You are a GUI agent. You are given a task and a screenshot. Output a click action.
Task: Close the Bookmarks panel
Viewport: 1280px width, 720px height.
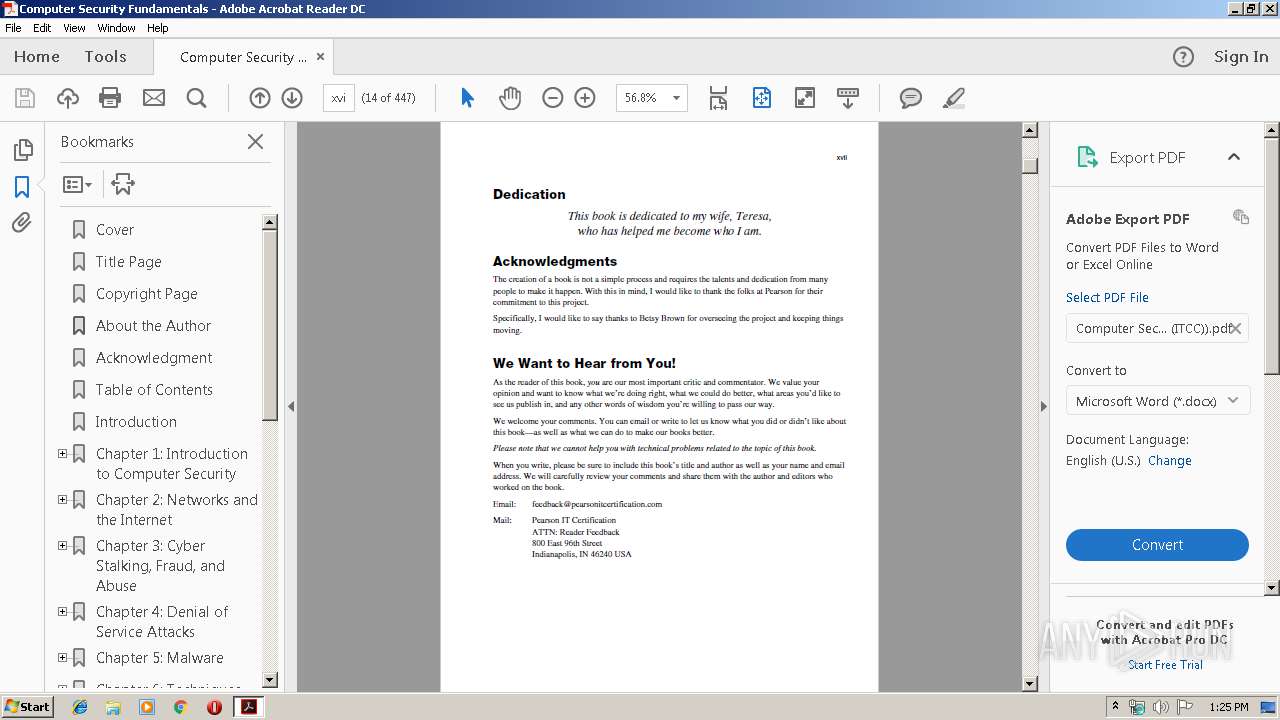click(256, 142)
